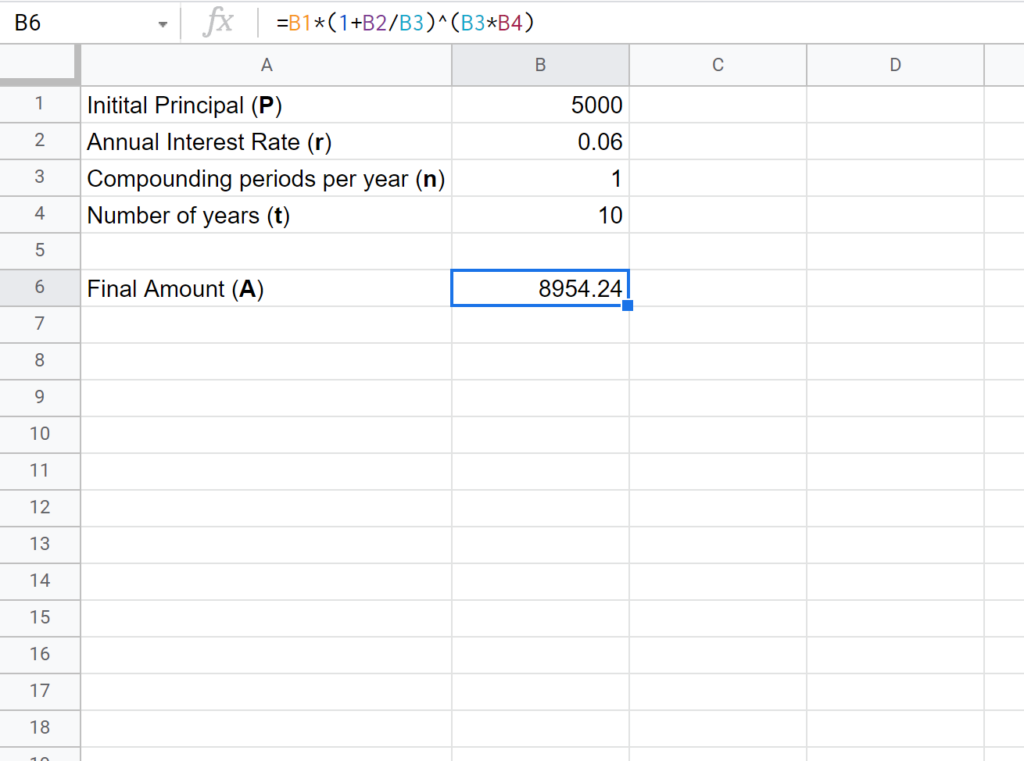The image size is (1024, 761).
Task: Open the Name Box dropdown arrow
Action: (x=162, y=22)
